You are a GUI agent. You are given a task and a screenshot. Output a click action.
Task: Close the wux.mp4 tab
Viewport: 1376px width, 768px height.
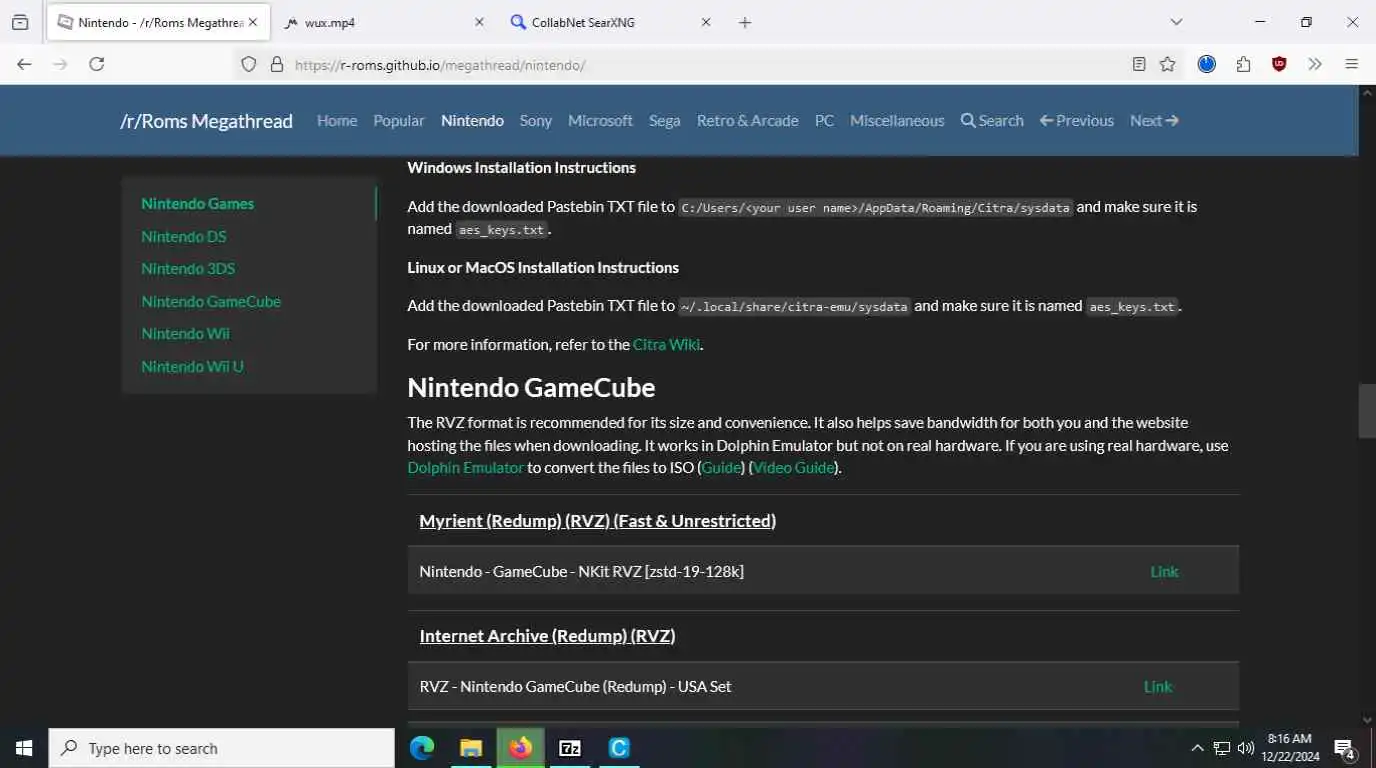[479, 22]
